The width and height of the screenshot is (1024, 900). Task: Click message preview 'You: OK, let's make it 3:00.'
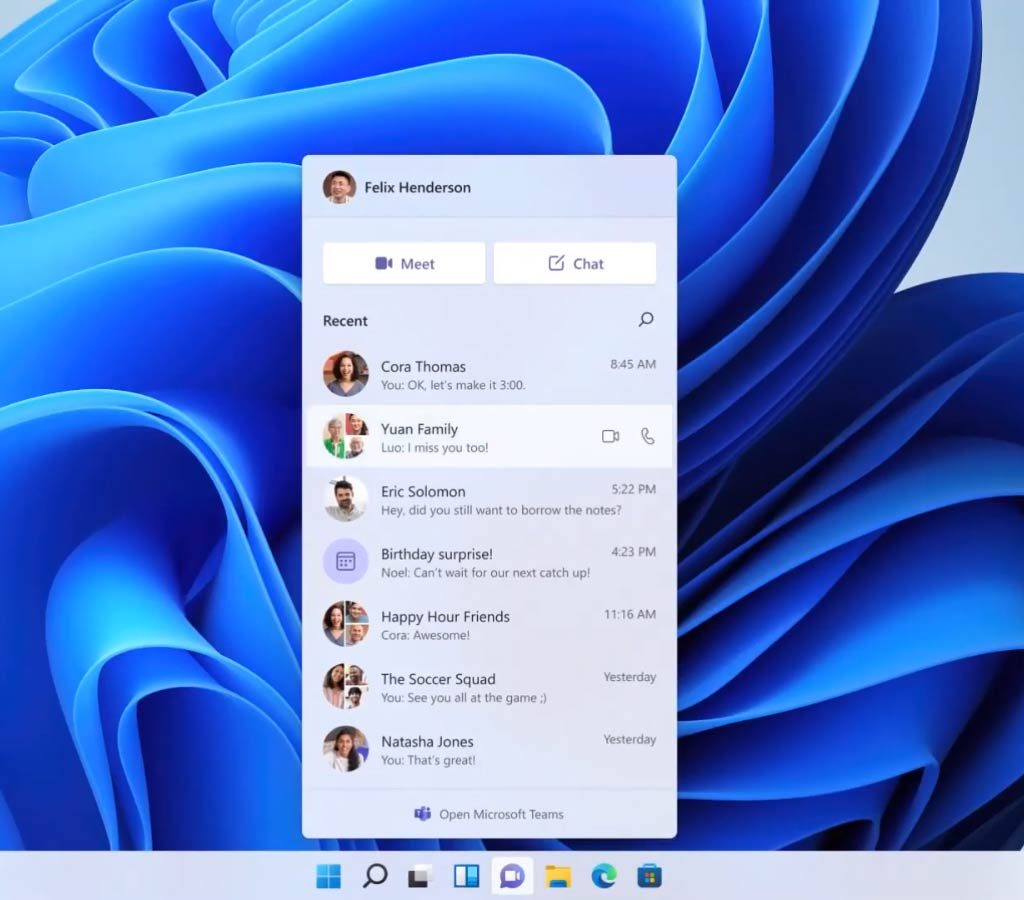click(453, 385)
